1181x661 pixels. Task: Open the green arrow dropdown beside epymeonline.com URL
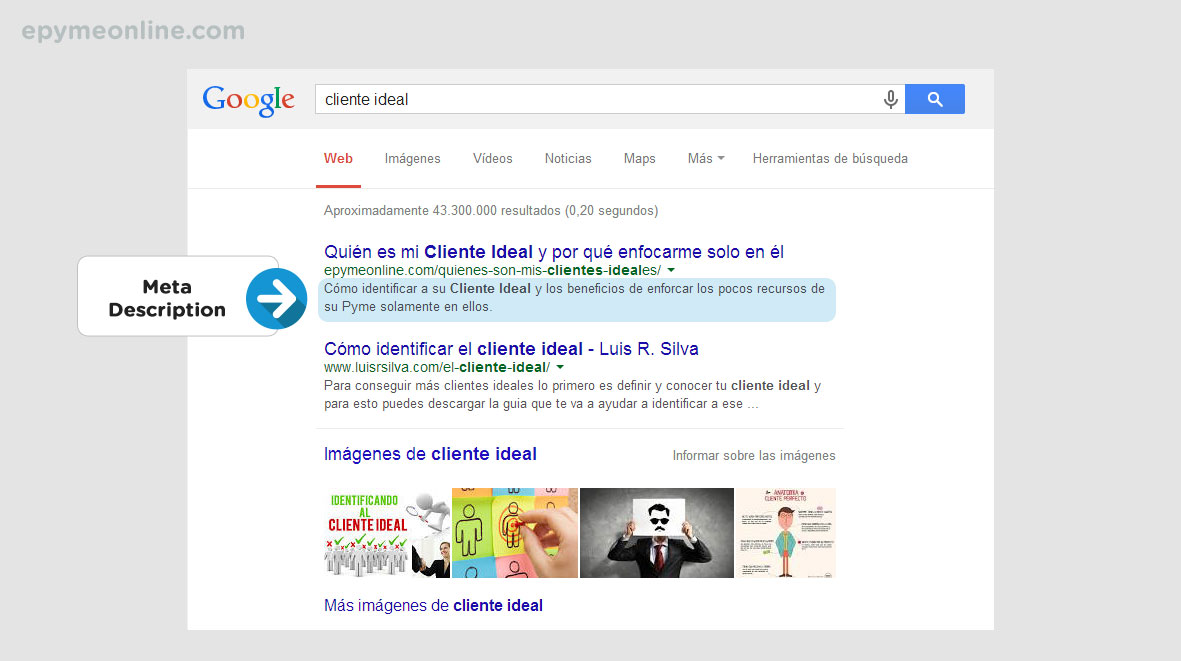670,270
